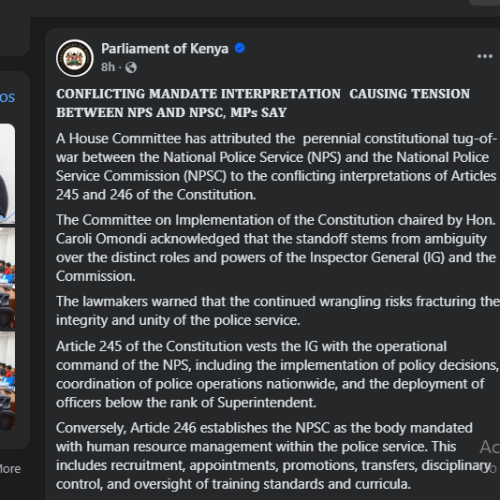Open the post via 8h timestamp

click(x=108, y=67)
